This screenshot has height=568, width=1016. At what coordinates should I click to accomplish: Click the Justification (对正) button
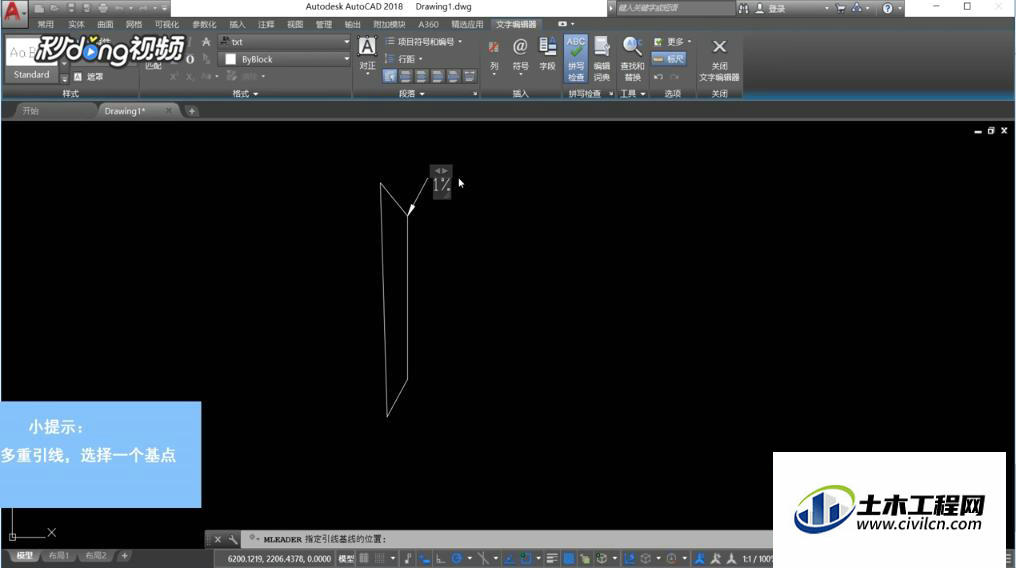point(367,54)
